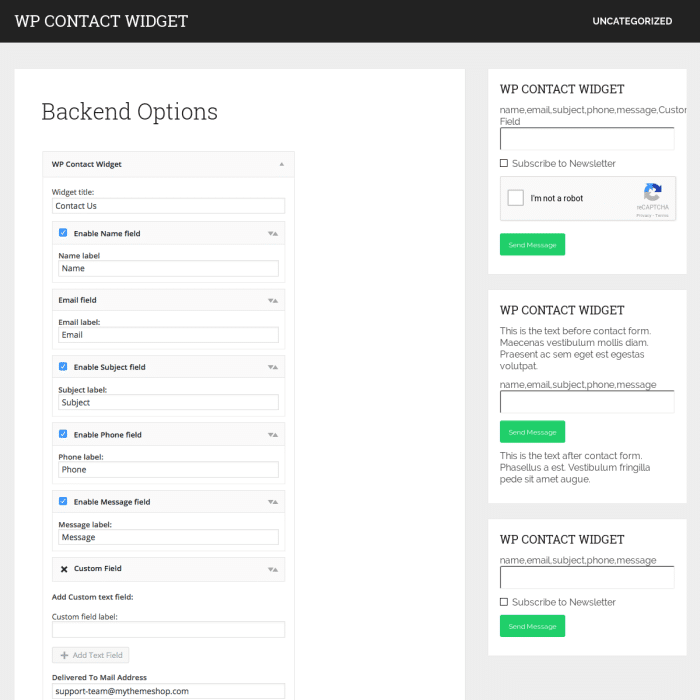This screenshot has height=700, width=700.
Task: Click the reCAPTCHA logo icon
Action: coord(653,193)
